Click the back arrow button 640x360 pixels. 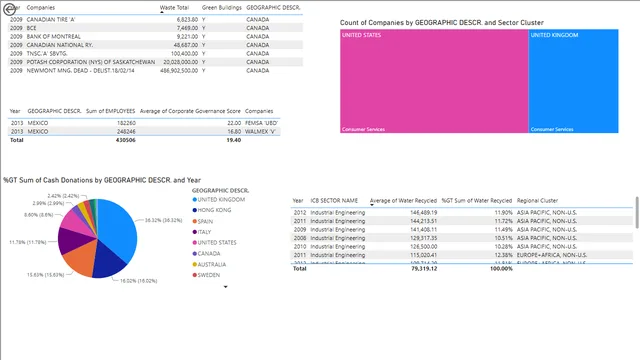[9, 9]
